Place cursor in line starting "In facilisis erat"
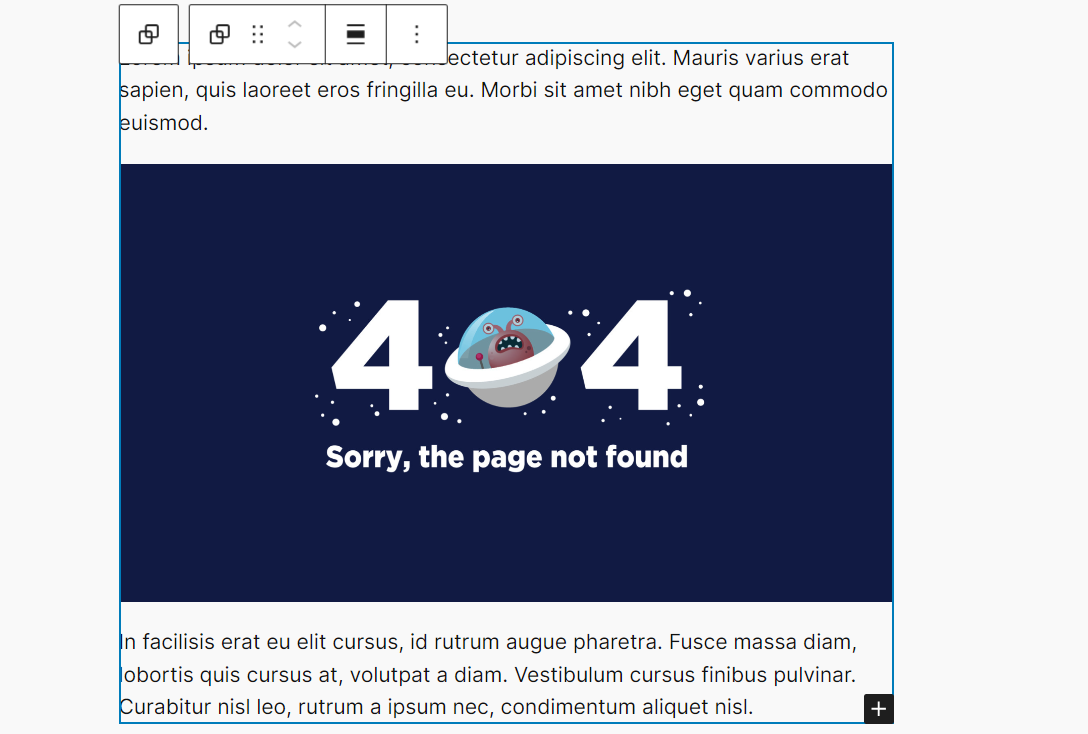Screen dimensions: 1088x734 click(x=488, y=642)
